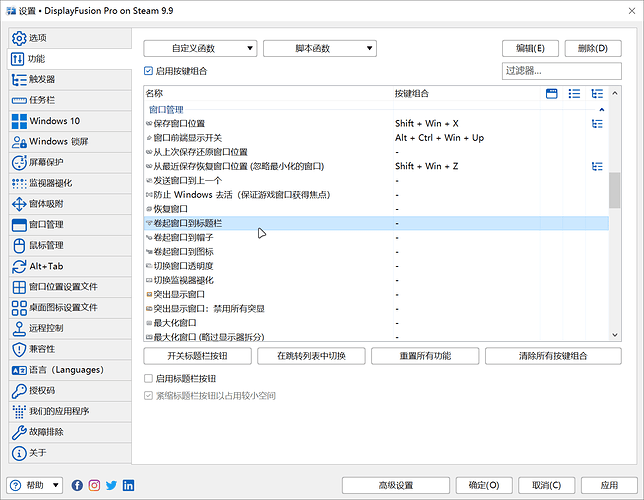Collapse the 窗口管理 group chevron

click(602, 110)
